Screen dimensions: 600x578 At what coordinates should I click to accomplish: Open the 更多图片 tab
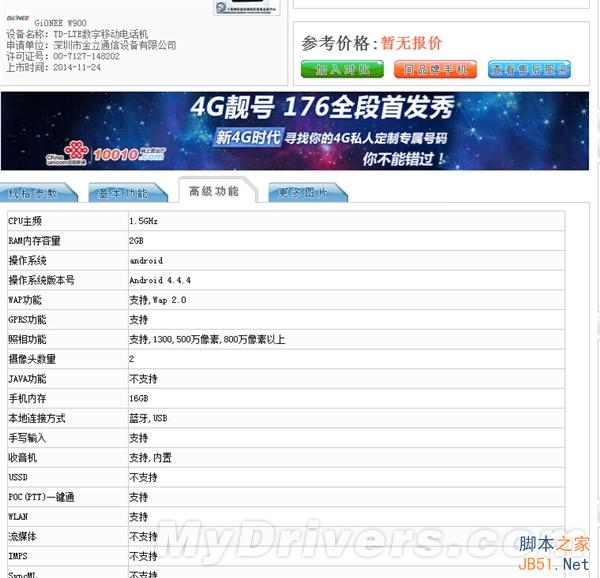(308, 192)
